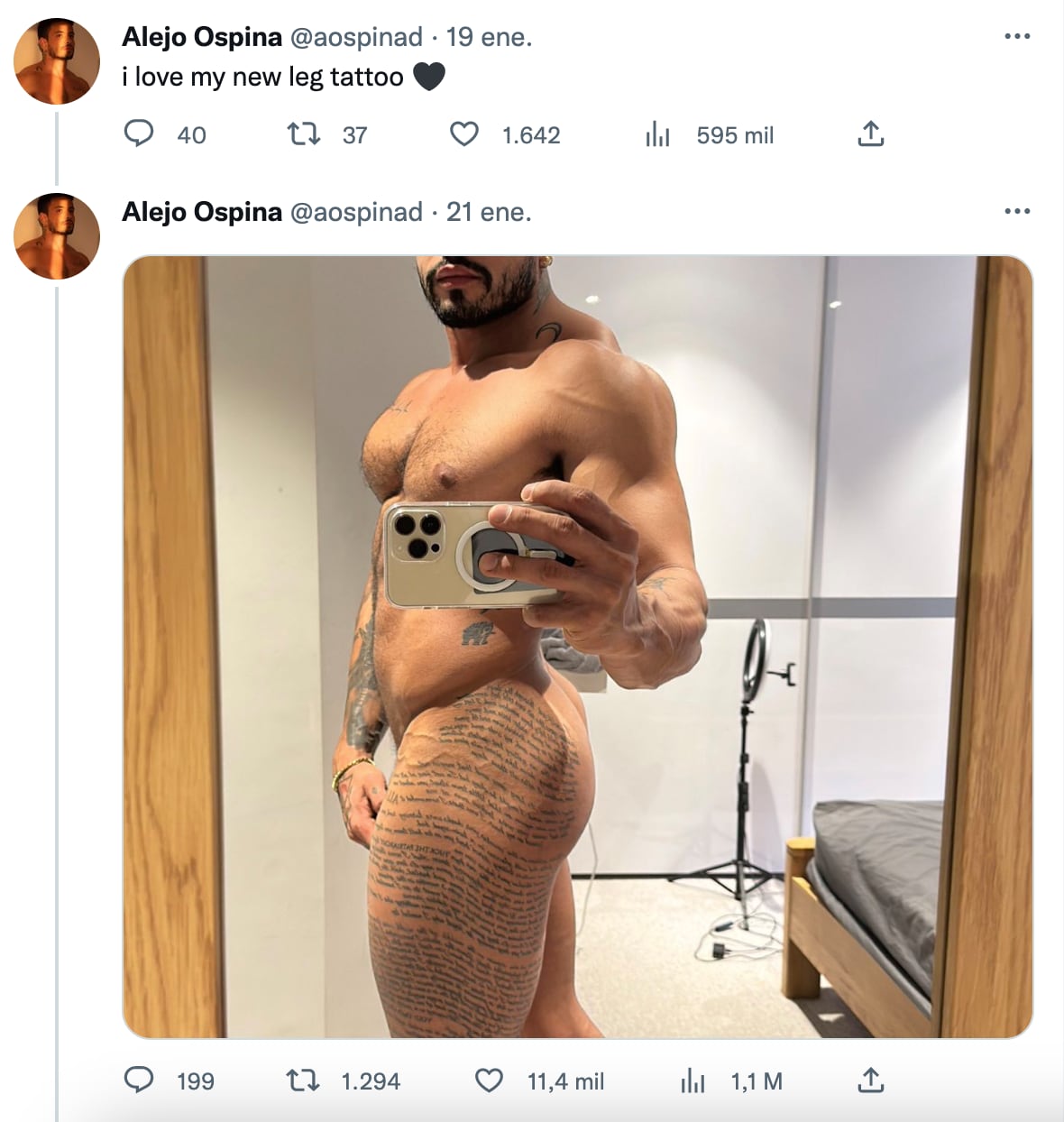The image size is (1064, 1122).
Task: Open the '19 ene.' timestamp link
Action: pyautogui.click(x=489, y=37)
